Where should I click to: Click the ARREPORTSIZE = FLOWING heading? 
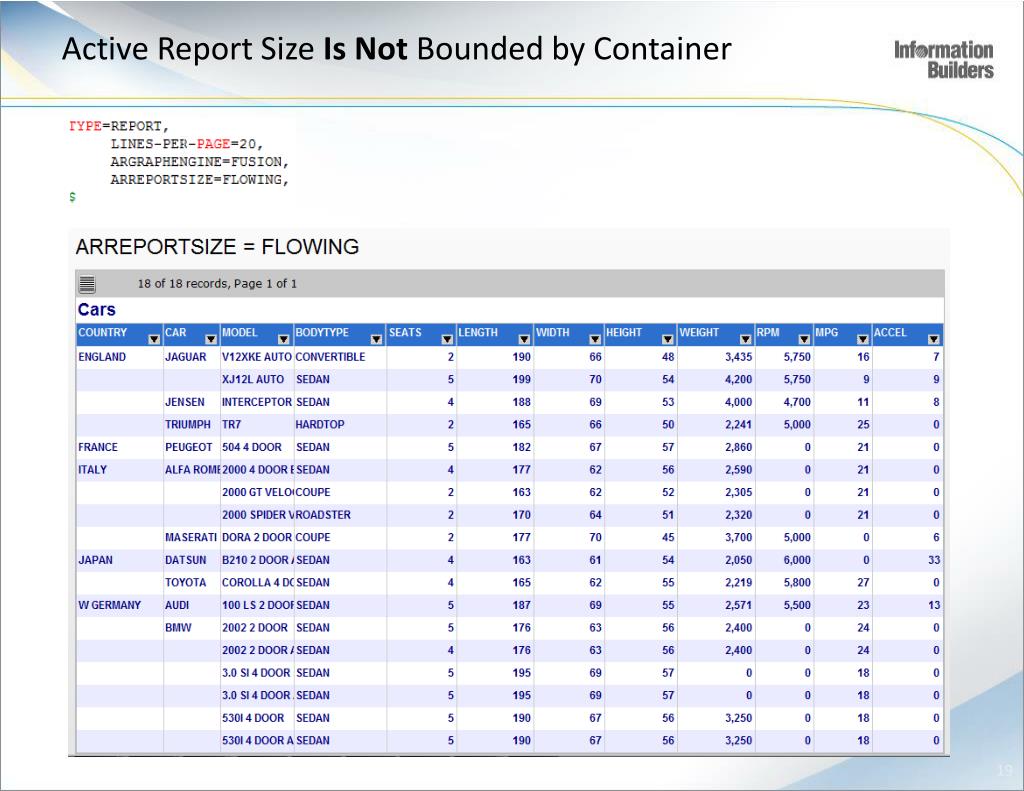tap(217, 247)
